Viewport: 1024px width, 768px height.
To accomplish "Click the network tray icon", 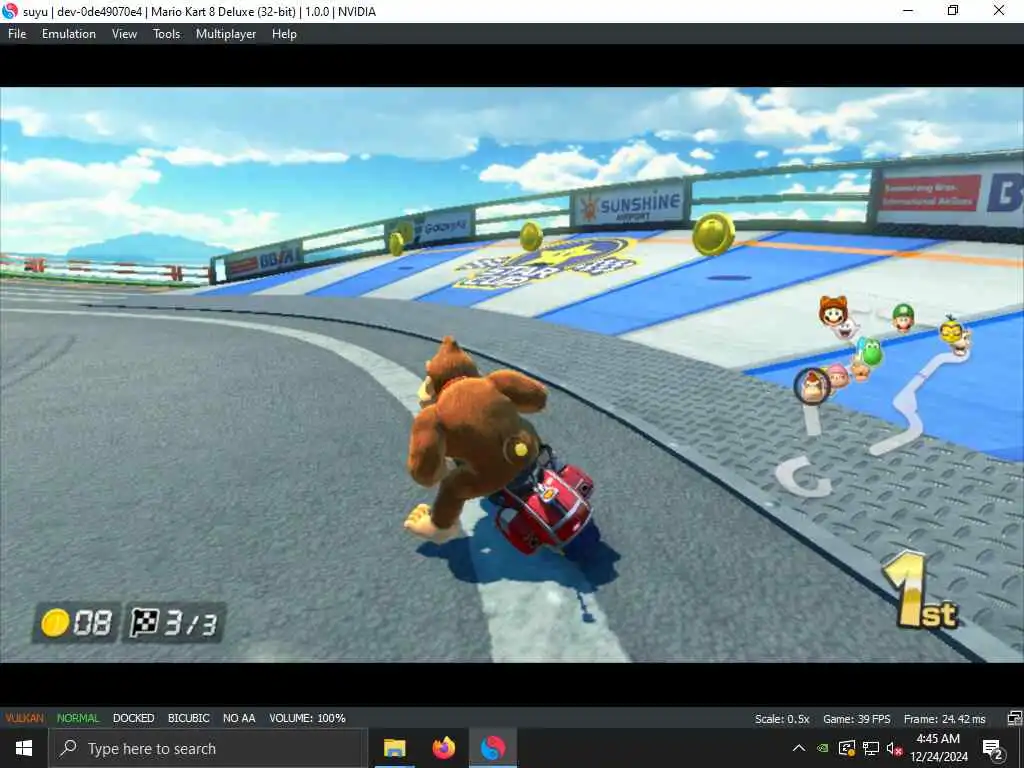I will 871,748.
